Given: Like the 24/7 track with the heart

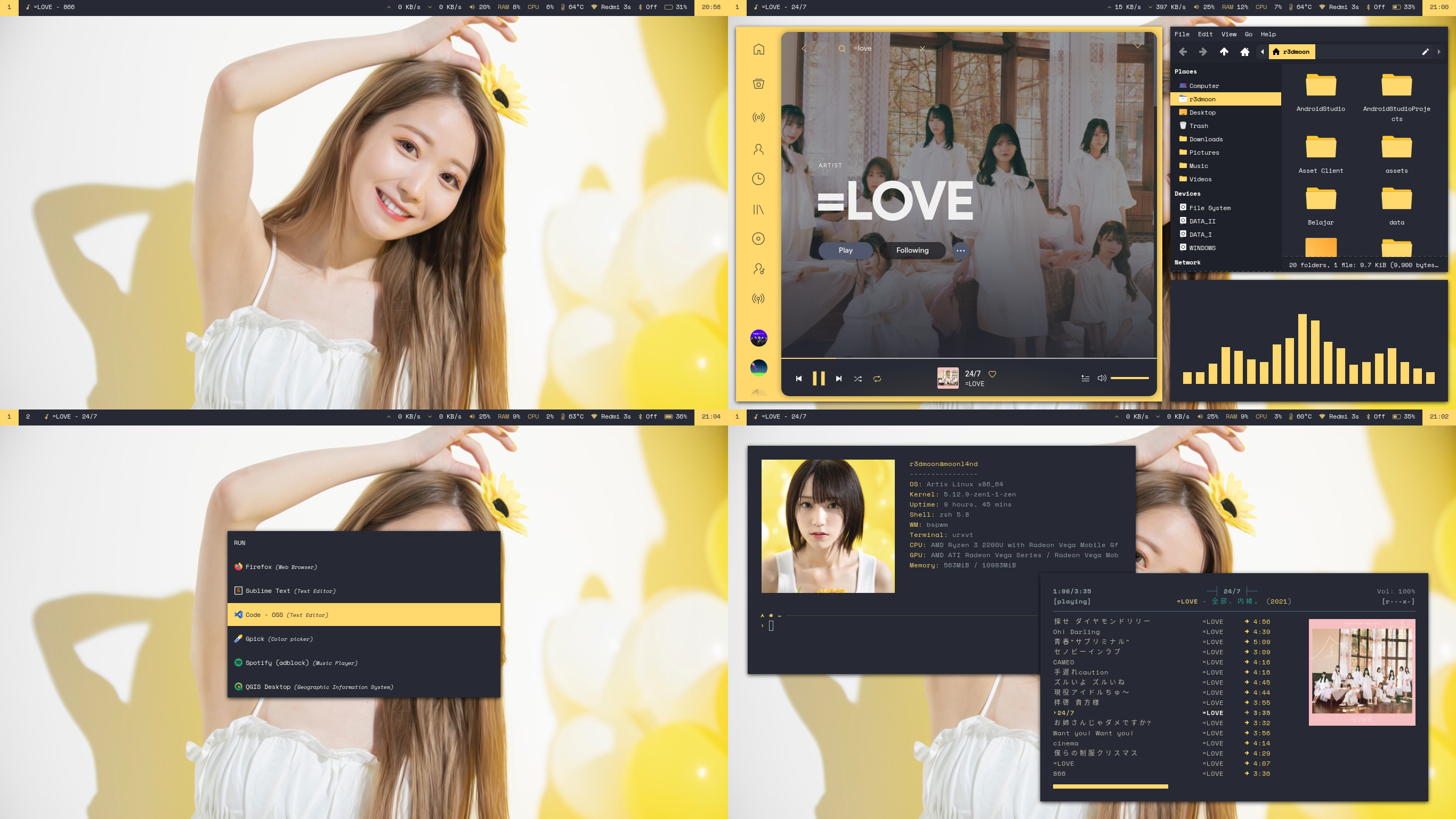Looking at the screenshot, I should pos(992,374).
